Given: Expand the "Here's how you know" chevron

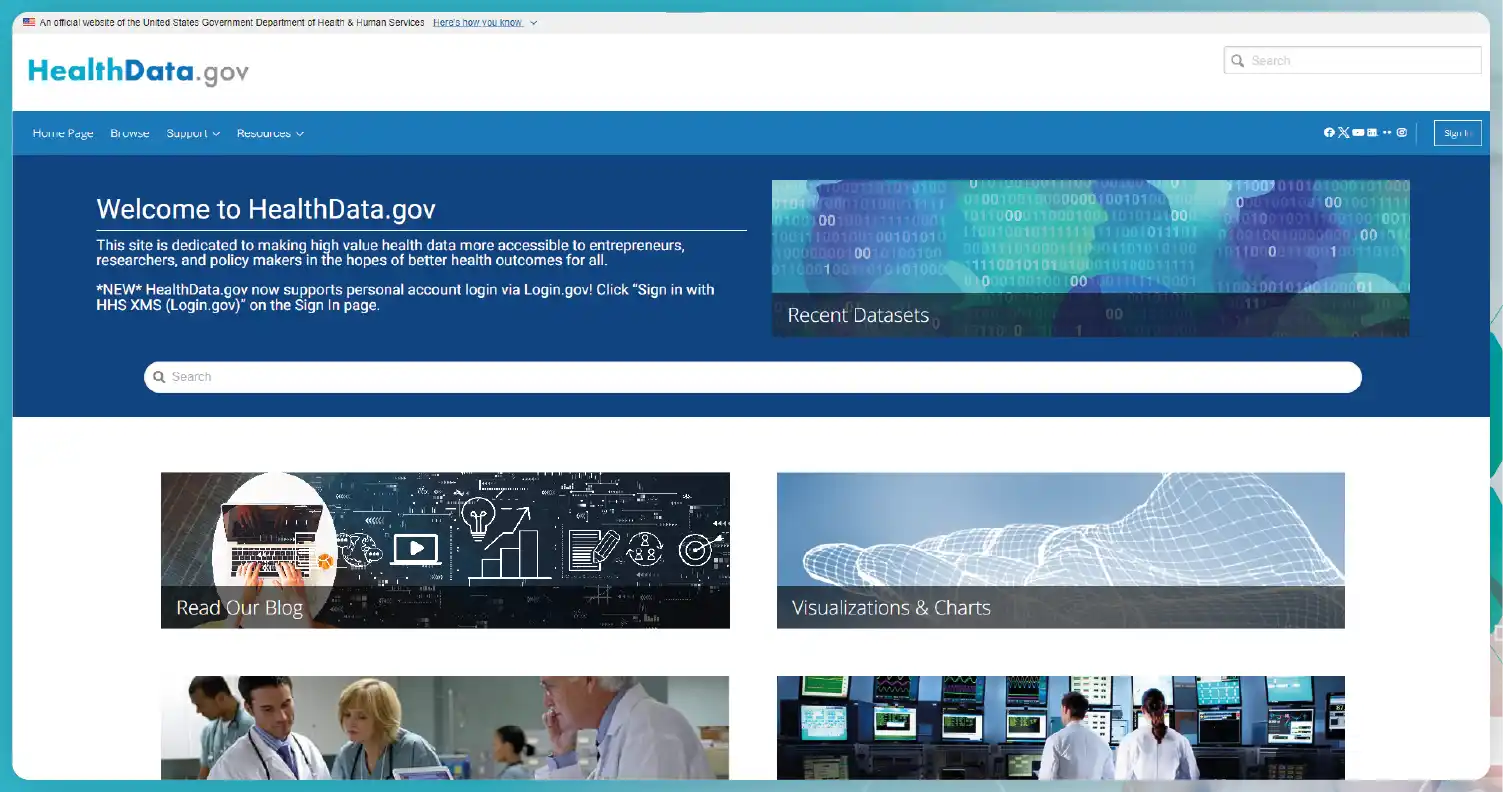Looking at the screenshot, I should 533,22.
